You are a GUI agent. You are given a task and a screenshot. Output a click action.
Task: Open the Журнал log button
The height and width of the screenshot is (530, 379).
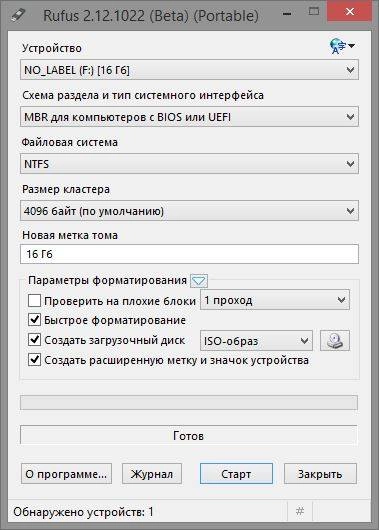(x=152, y=474)
